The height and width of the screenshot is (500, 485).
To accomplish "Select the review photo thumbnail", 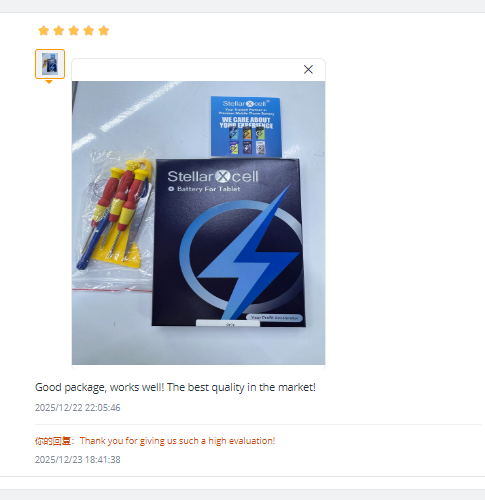I will 50,64.
